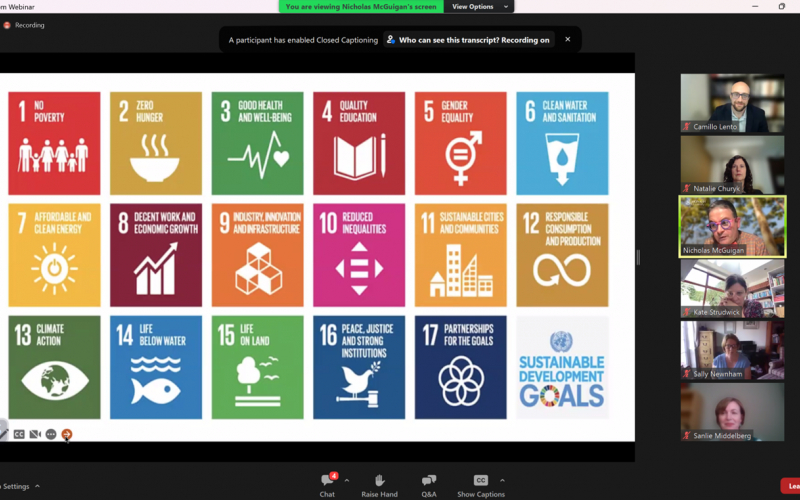The width and height of the screenshot is (800, 500).
Task: Click the Responsible Consumption and Production tile
Action: click(x=562, y=255)
